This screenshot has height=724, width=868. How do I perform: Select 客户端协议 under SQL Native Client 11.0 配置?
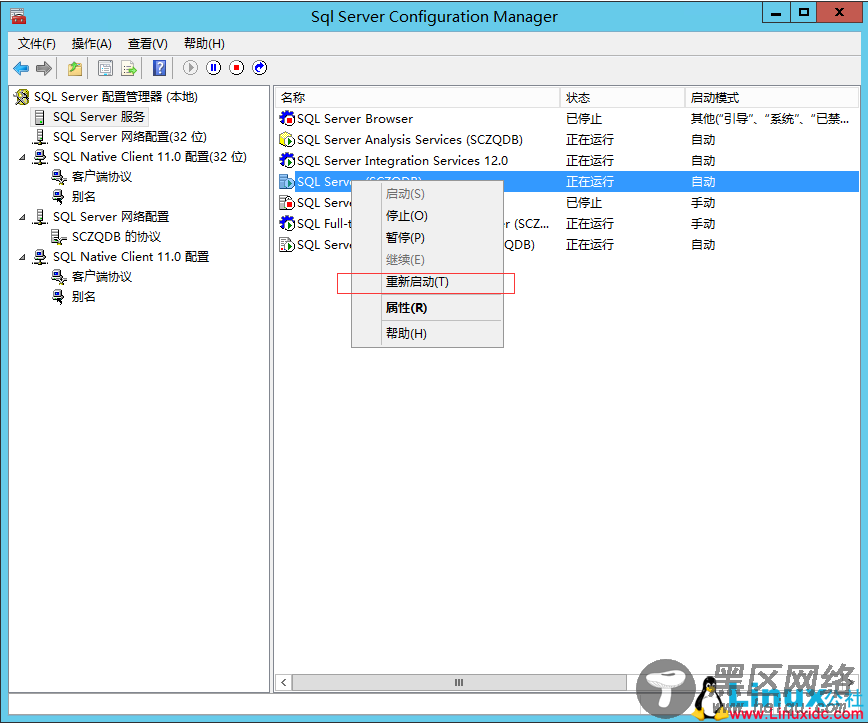(x=102, y=277)
